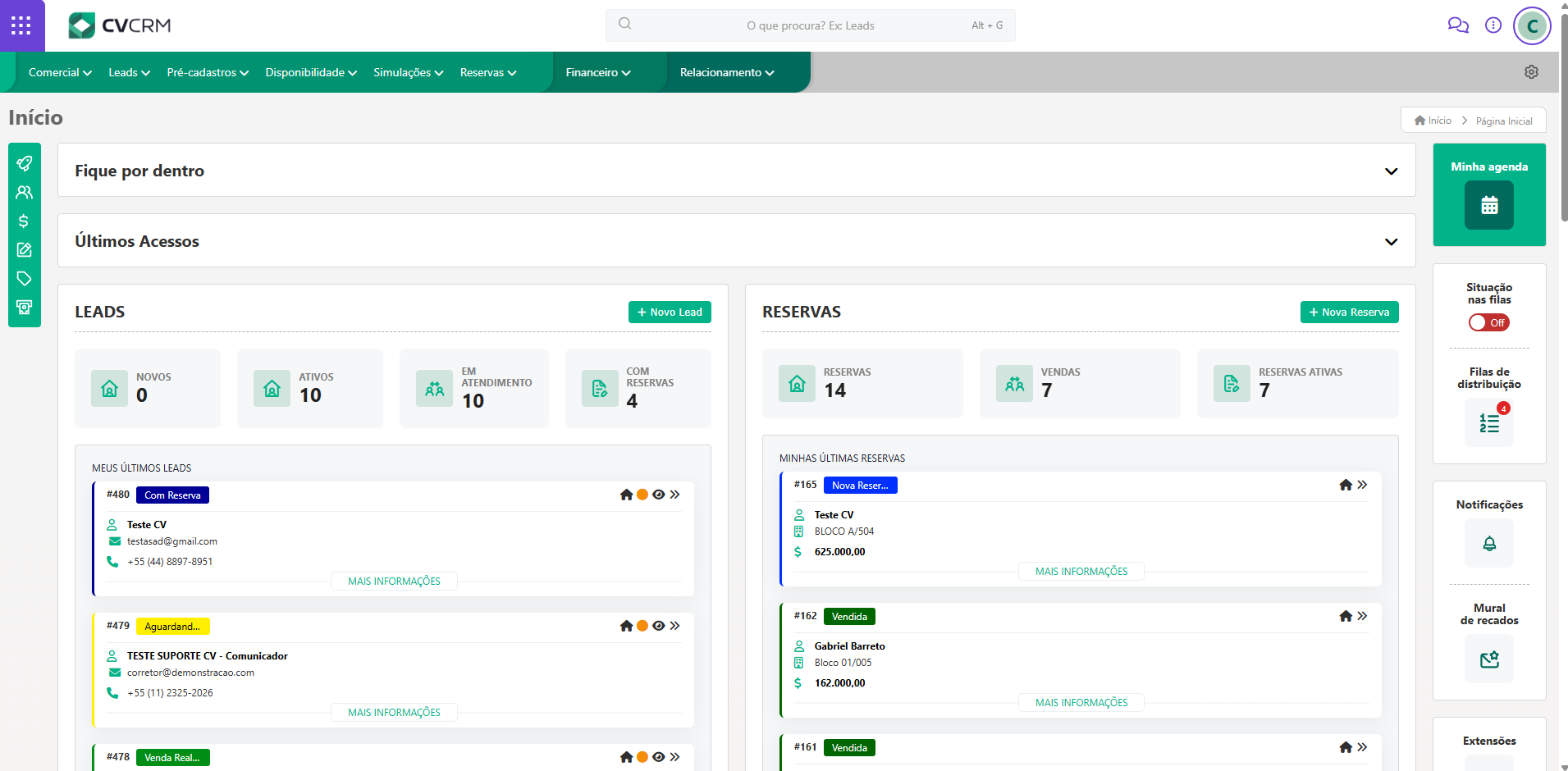Viewport: 1568px width, 771px height.
Task: Open the Com Reservas stat card
Action: pos(638,388)
